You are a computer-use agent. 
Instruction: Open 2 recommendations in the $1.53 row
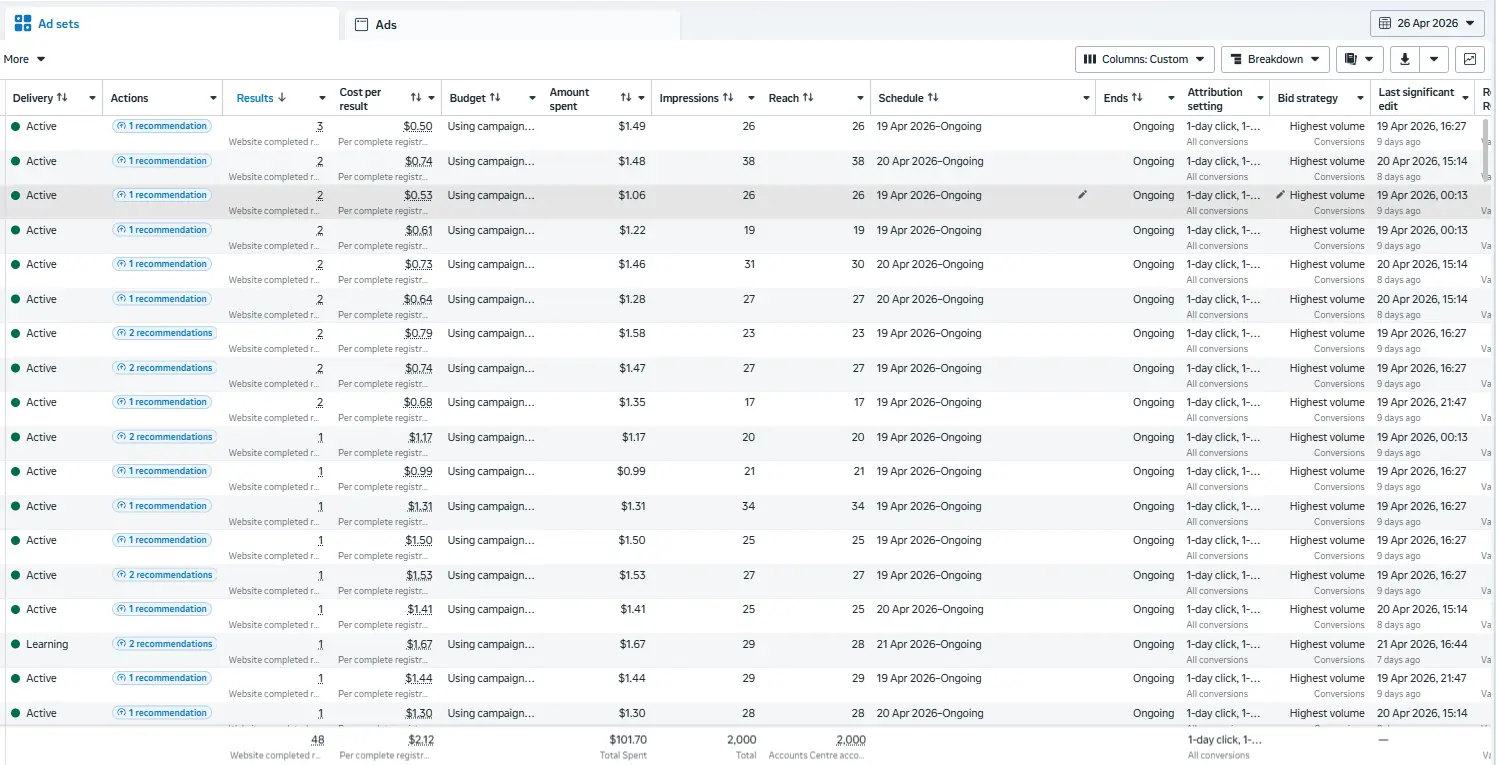[164, 575]
